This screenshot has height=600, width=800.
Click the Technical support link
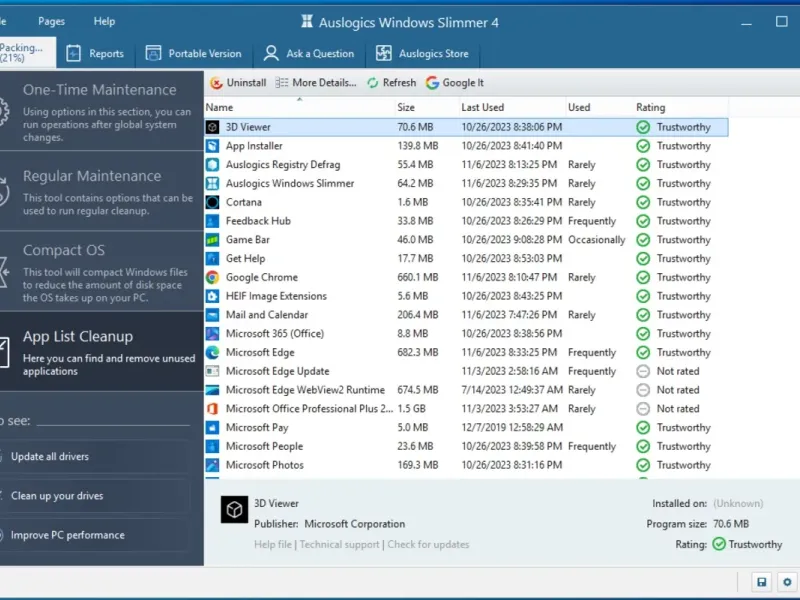(x=339, y=545)
